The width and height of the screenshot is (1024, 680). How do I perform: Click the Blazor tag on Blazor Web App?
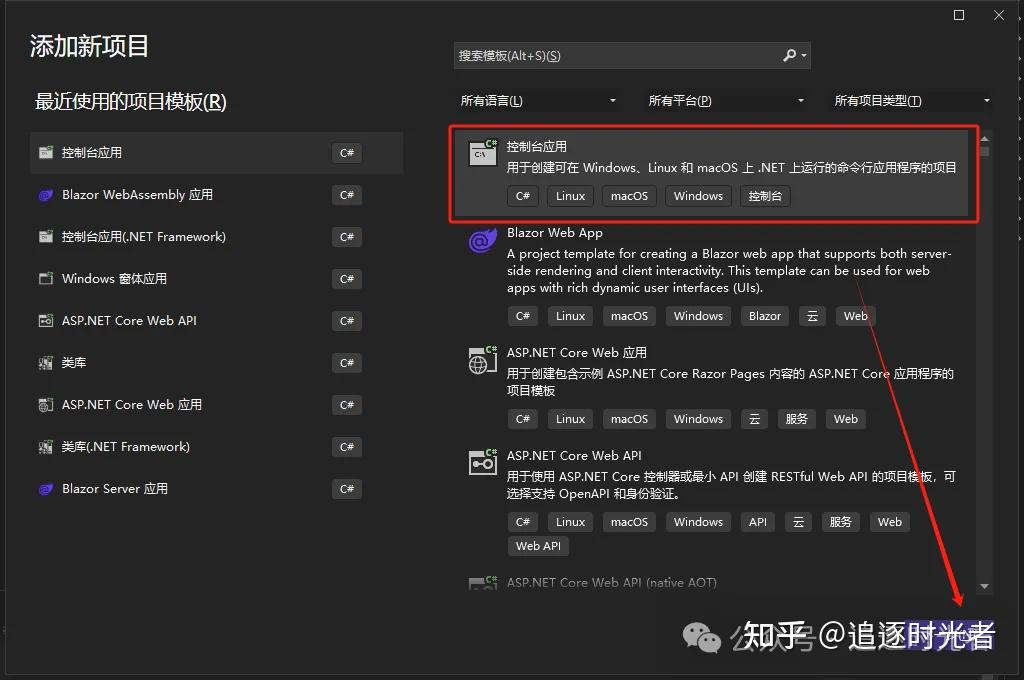764,316
